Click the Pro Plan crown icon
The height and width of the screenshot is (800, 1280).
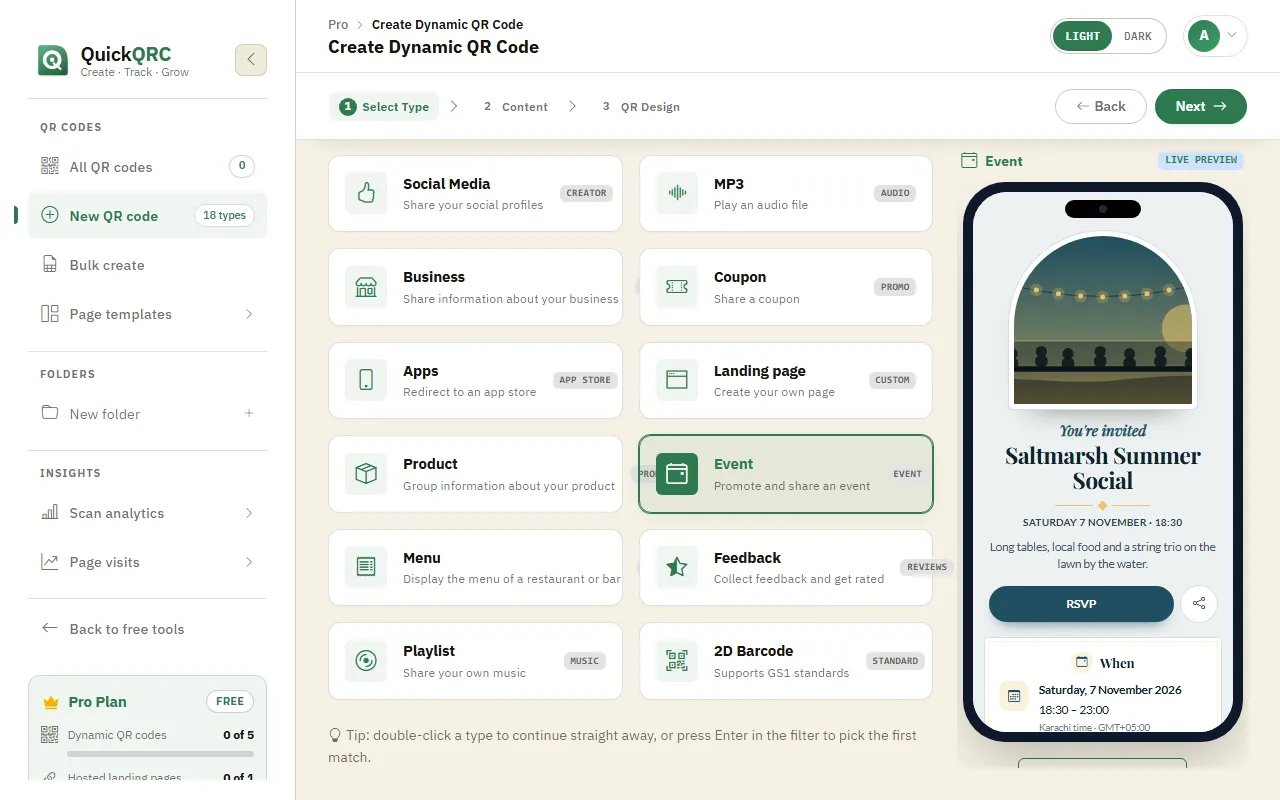(x=51, y=702)
